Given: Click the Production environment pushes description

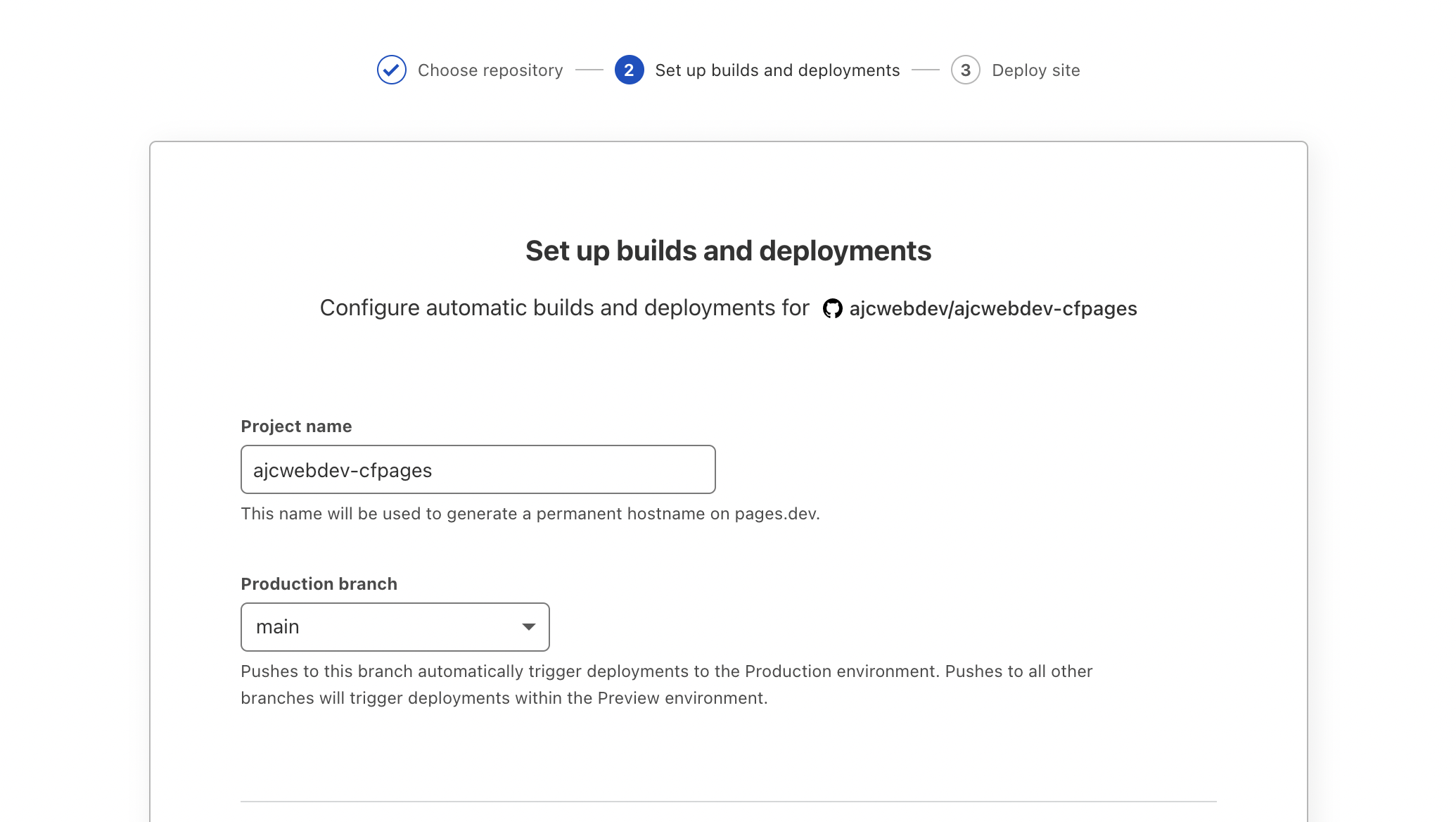Looking at the screenshot, I should tap(666, 684).
